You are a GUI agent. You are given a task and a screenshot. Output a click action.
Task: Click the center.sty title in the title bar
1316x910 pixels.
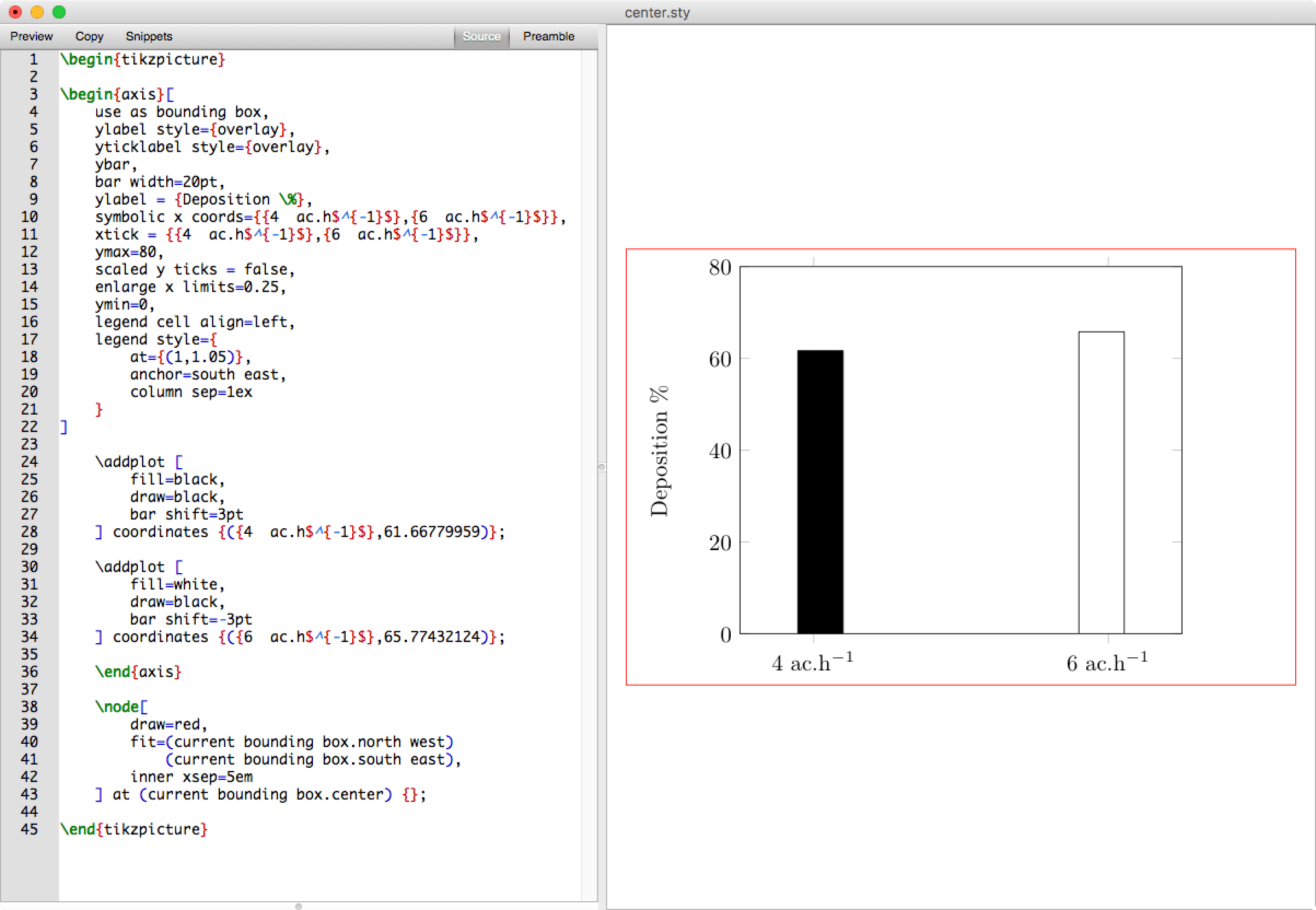[x=657, y=12]
